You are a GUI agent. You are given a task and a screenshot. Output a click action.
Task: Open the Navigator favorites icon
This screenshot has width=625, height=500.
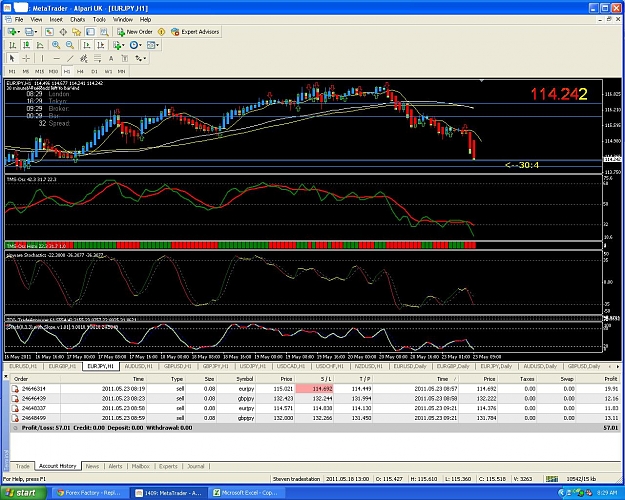point(77,31)
